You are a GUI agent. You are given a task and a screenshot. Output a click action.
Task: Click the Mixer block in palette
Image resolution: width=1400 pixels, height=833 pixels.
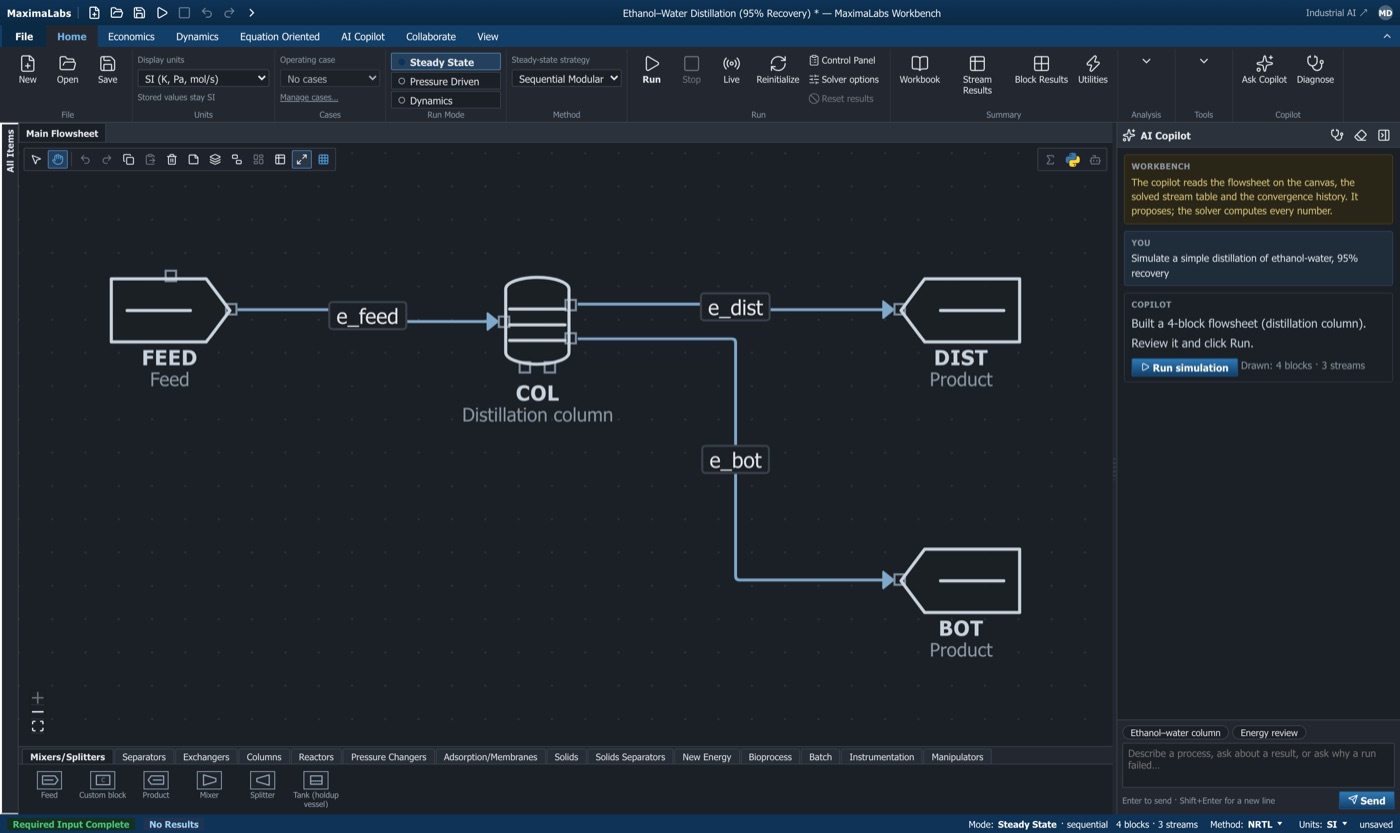pos(209,785)
